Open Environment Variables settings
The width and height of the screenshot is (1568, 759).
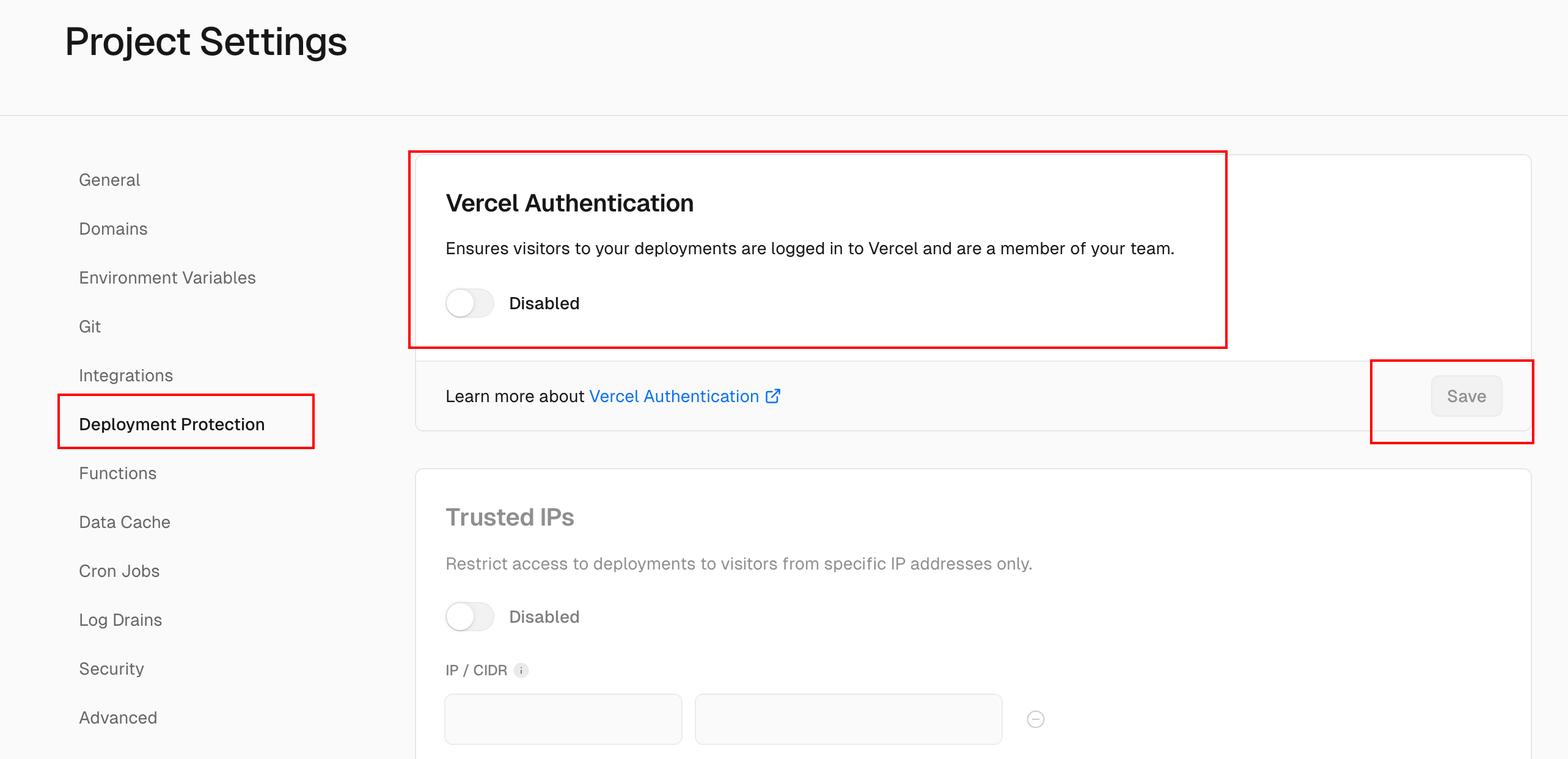click(x=167, y=277)
